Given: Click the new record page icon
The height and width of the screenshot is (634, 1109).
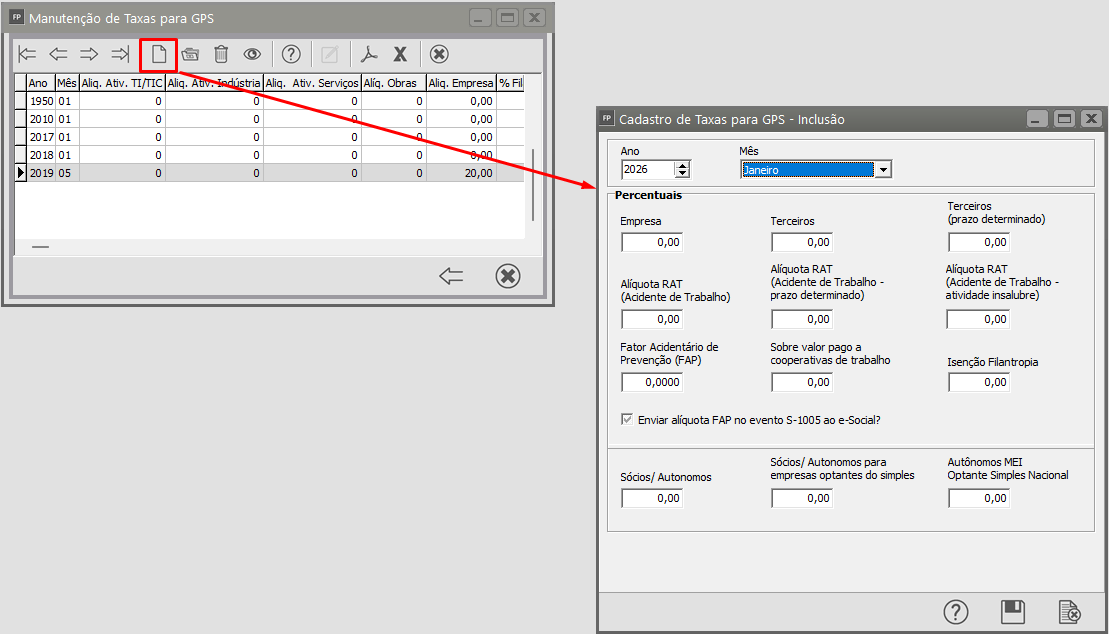Looking at the screenshot, I should tap(158, 54).
